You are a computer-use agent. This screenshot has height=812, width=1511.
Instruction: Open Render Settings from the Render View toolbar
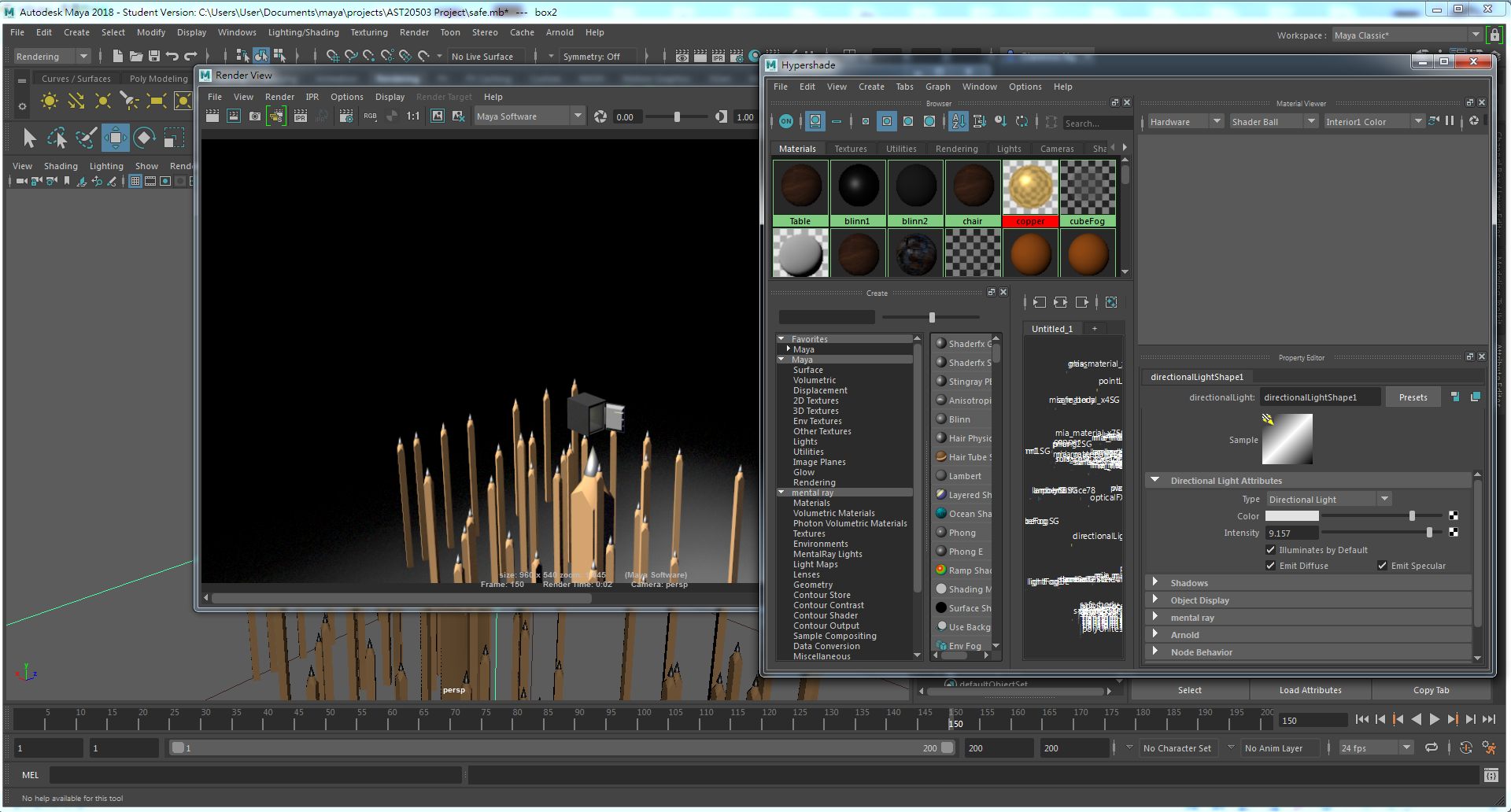pyautogui.click(x=345, y=116)
